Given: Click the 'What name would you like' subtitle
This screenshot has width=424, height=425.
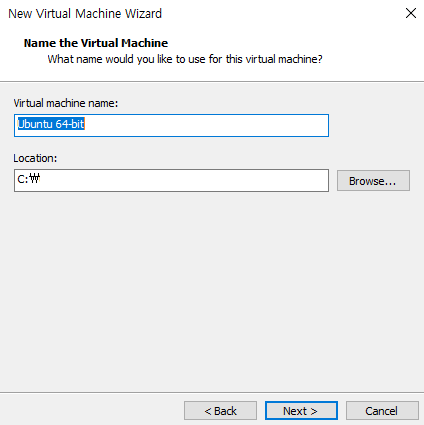Looking at the screenshot, I should (185, 59).
